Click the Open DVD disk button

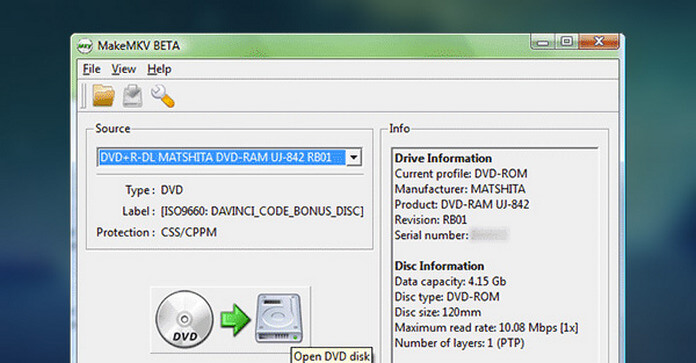[x=230, y=320]
